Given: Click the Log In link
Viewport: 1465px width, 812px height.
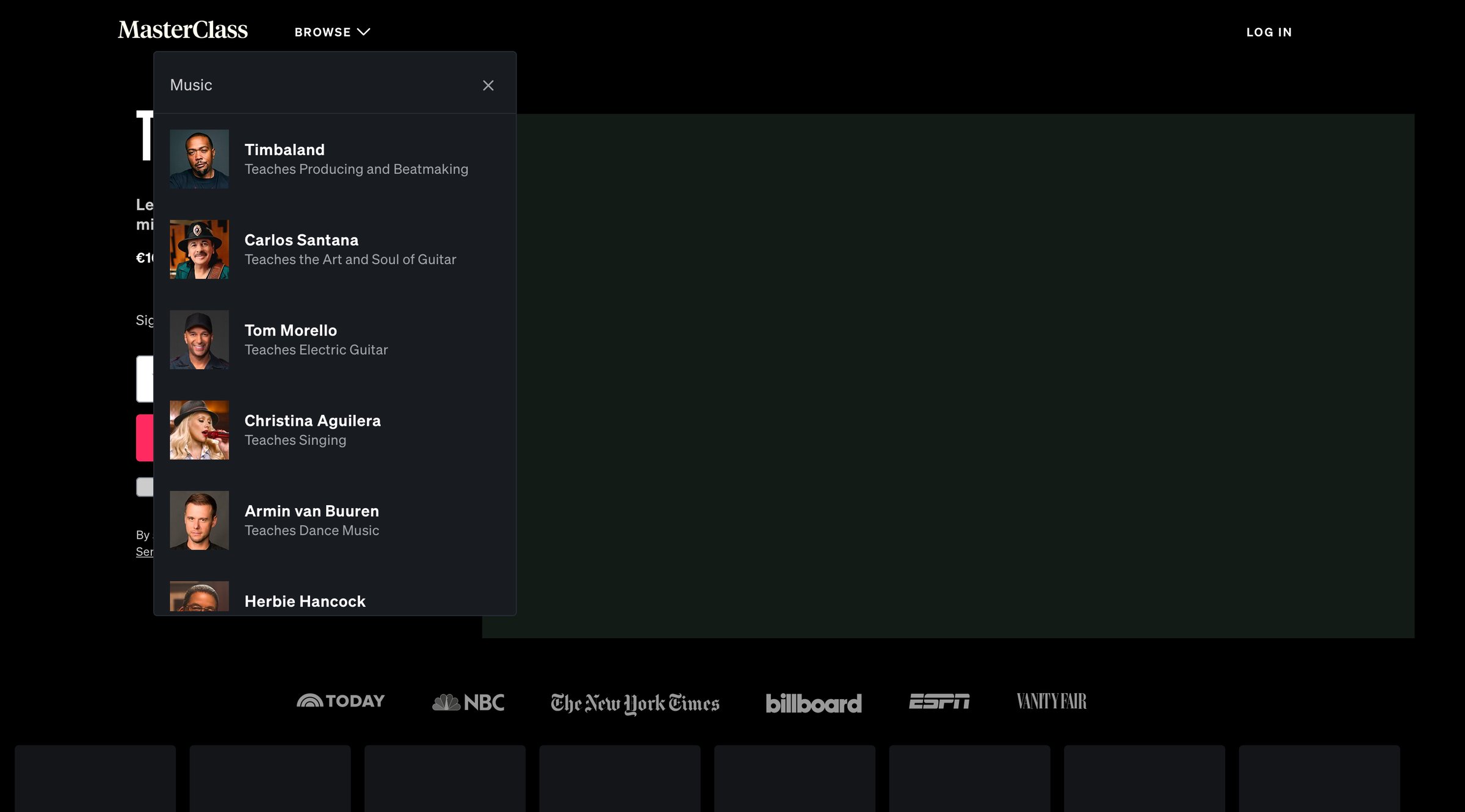Looking at the screenshot, I should click(1268, 32).
